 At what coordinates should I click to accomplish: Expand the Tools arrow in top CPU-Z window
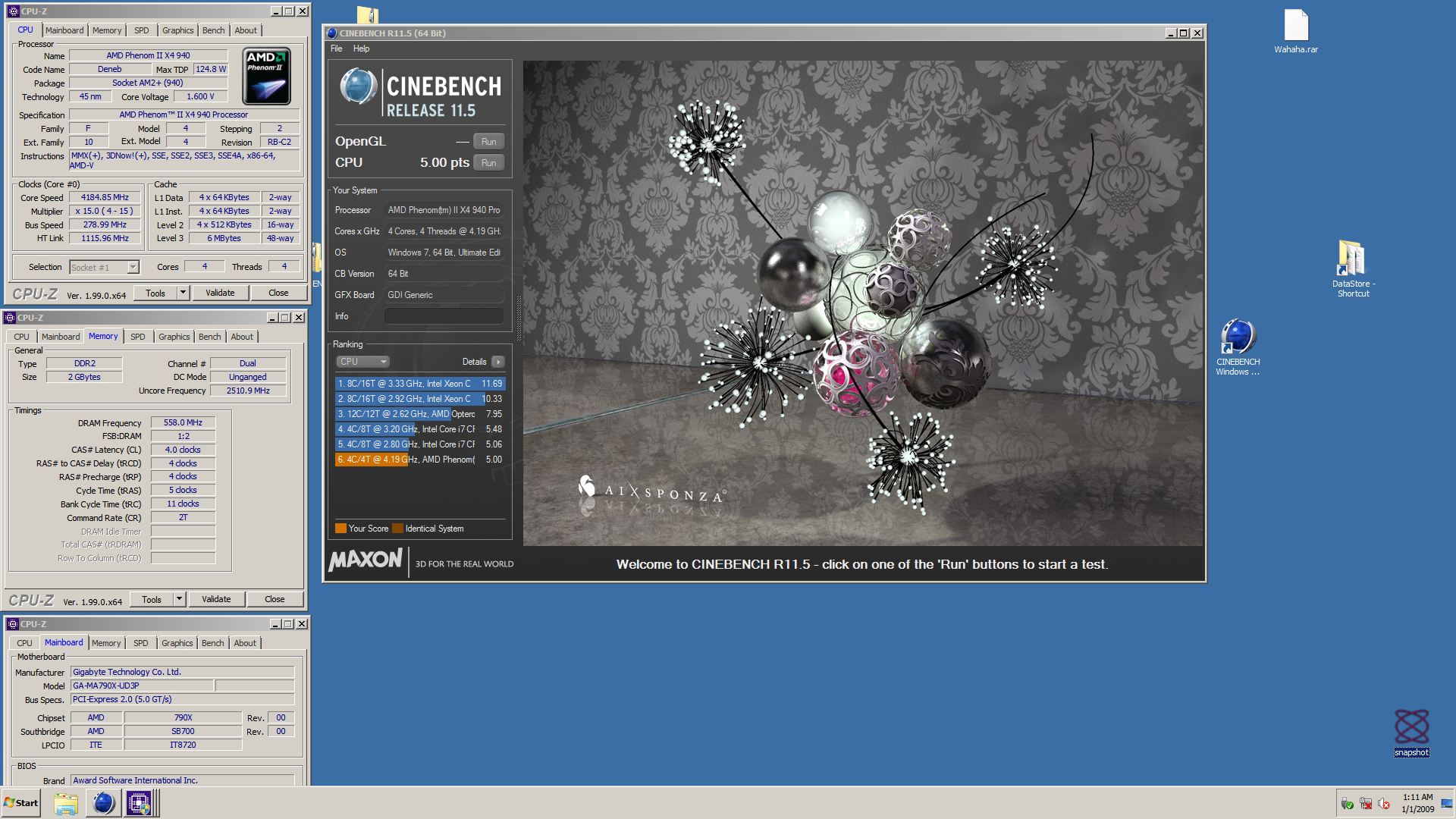click(183, 293)
